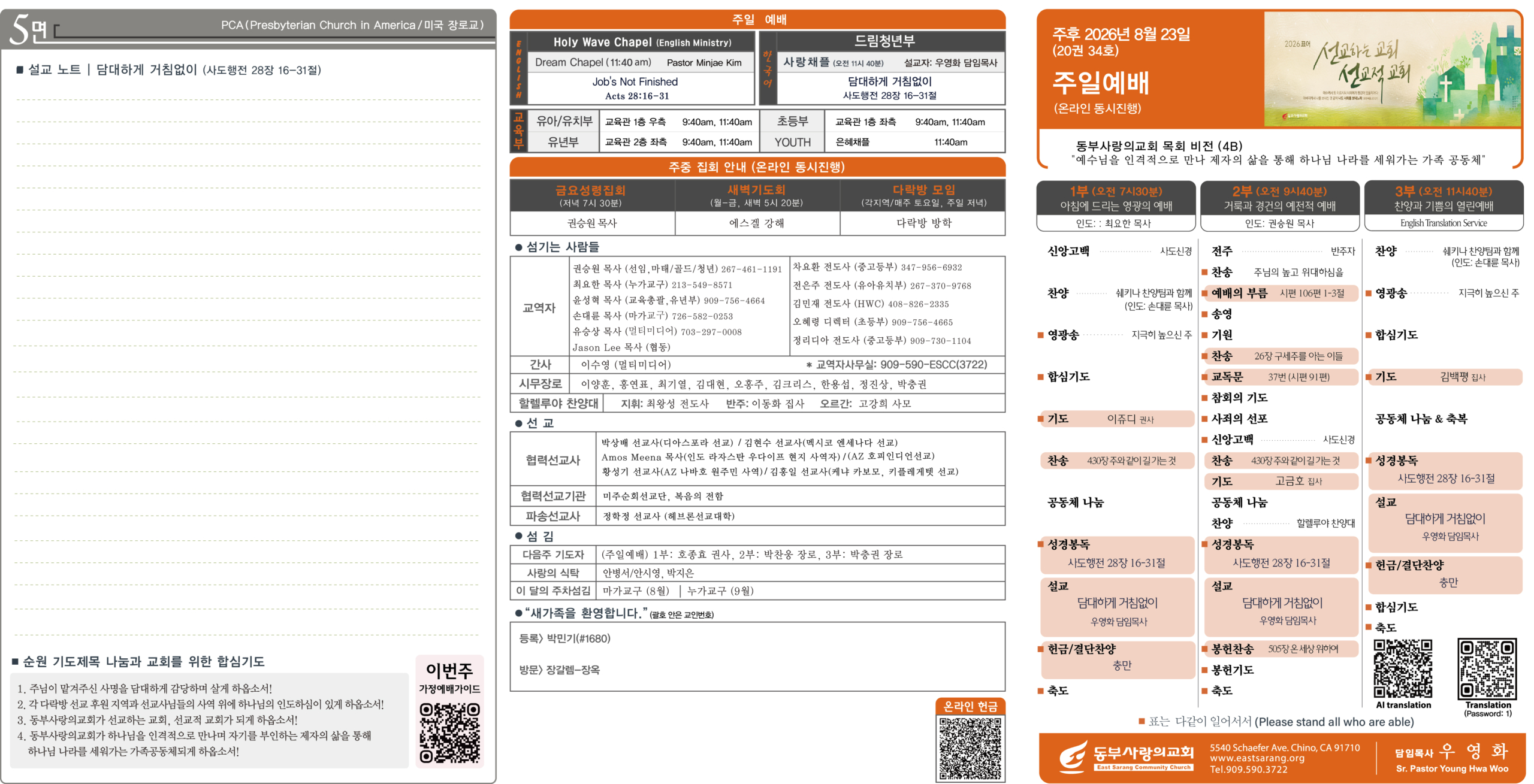1534x784 pixels.
Task: Click the 방문〉 장갈렙-장옥 entry
Action: tap(560, 670)
